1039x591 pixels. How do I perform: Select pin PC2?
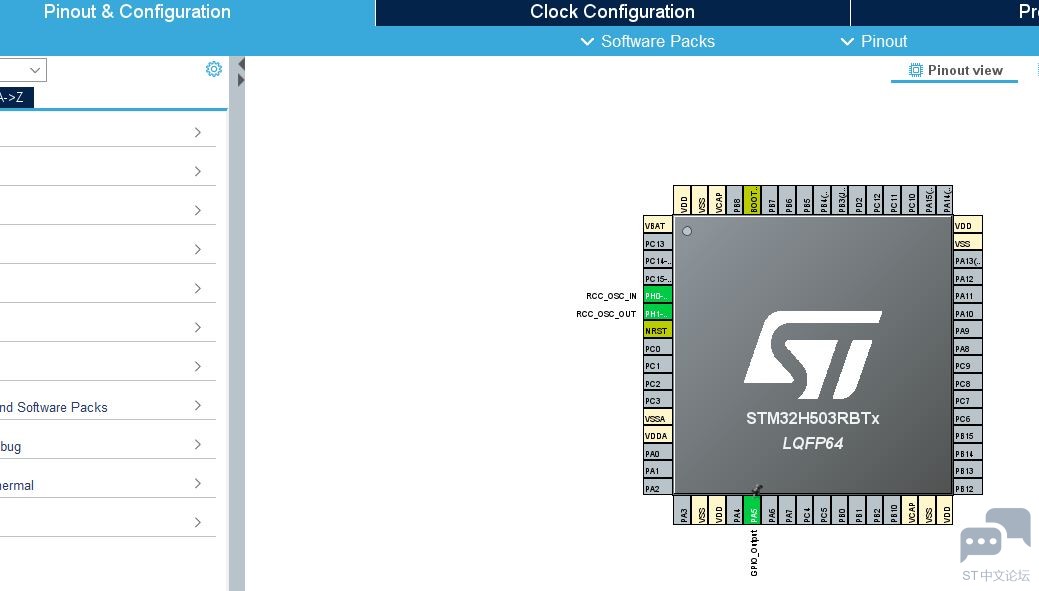pos(657,383)
